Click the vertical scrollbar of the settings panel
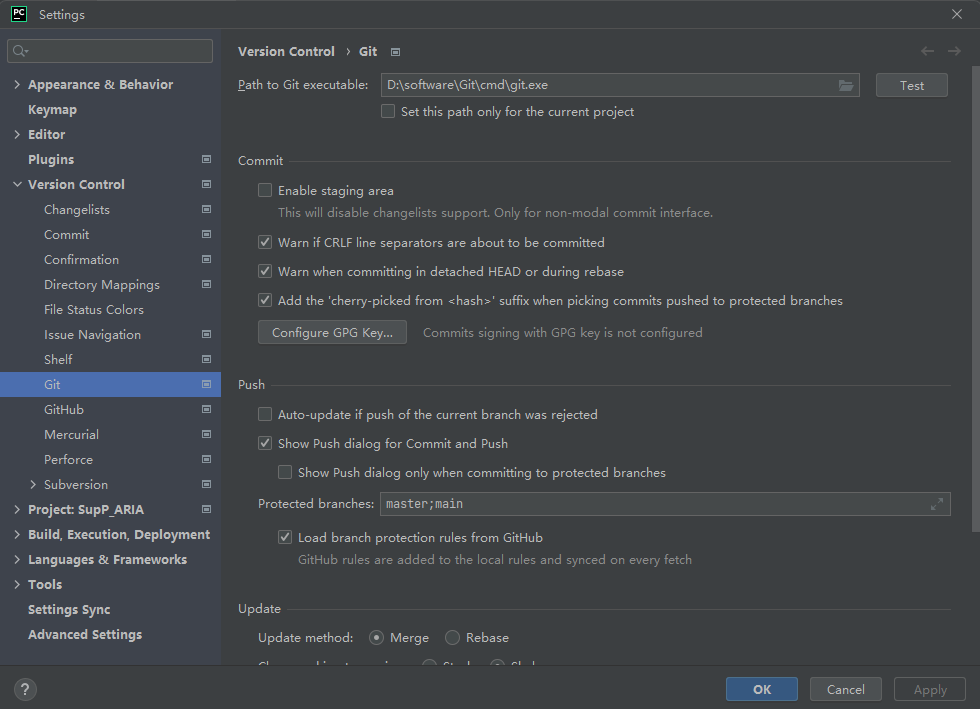980x709 pixels. point(976,299)
